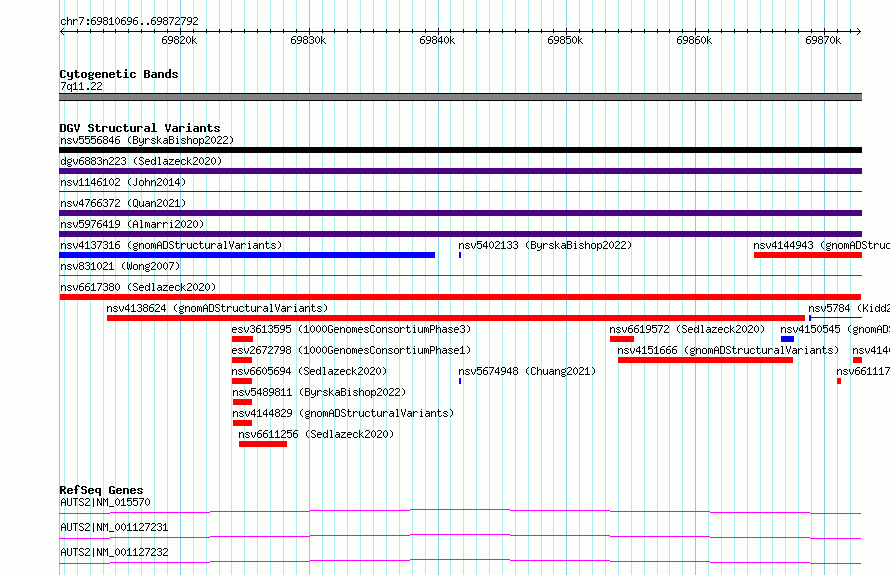Click the 69820k ruler tick

[179, 40]
